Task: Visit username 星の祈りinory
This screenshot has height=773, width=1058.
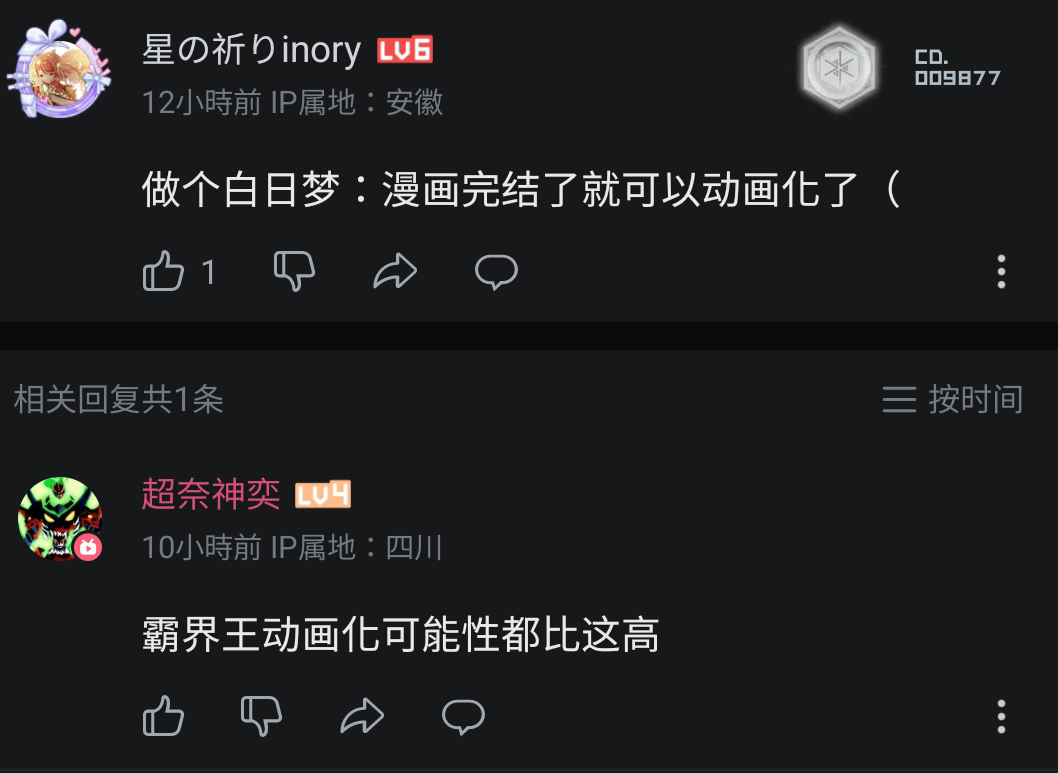Action: 252,50
